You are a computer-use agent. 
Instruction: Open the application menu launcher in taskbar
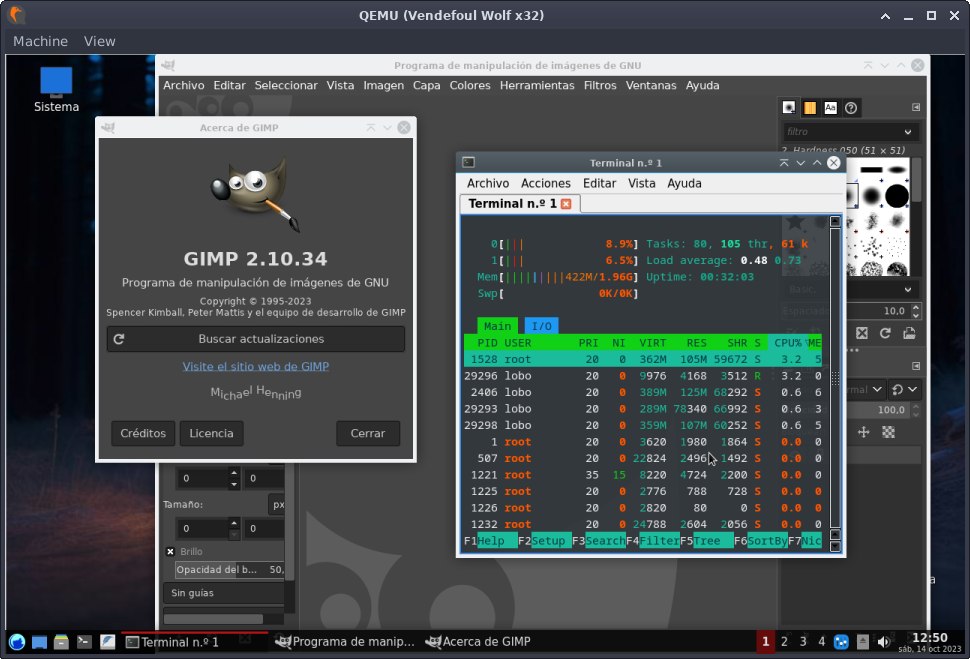[17, 642]
